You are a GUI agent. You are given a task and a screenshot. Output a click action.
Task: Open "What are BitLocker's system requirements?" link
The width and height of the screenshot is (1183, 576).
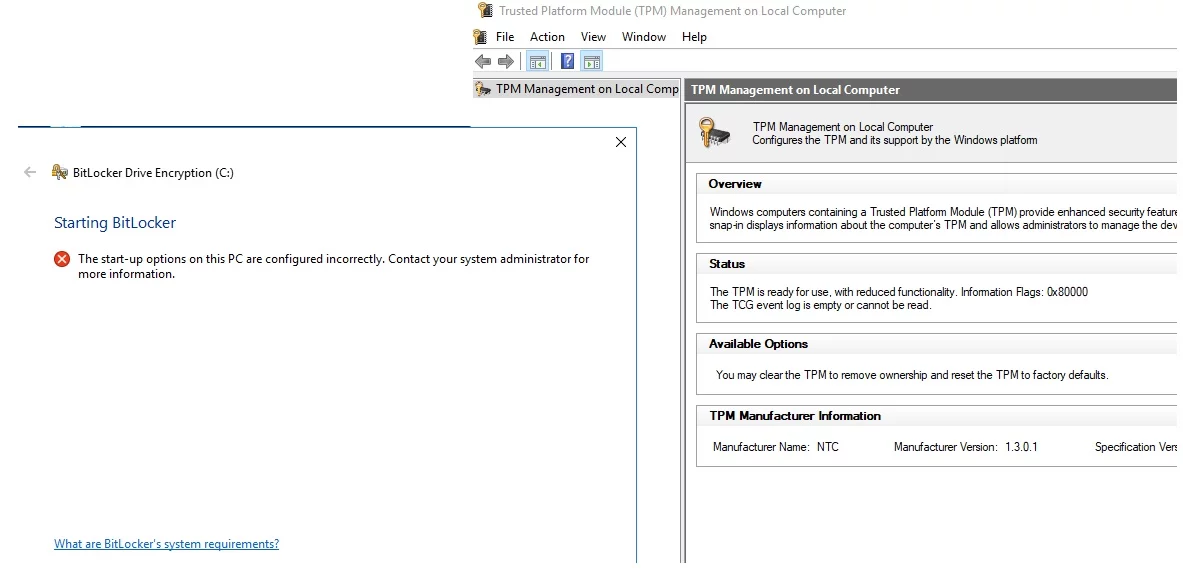pyautogui.click(x=166, y=544)
